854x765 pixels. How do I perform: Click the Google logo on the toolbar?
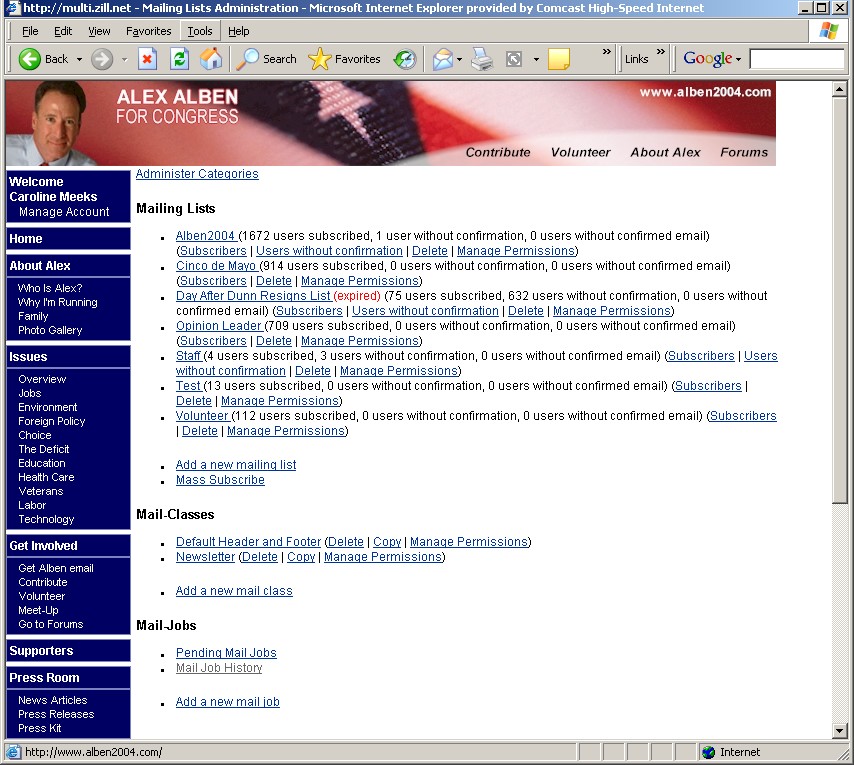point(708,59)
